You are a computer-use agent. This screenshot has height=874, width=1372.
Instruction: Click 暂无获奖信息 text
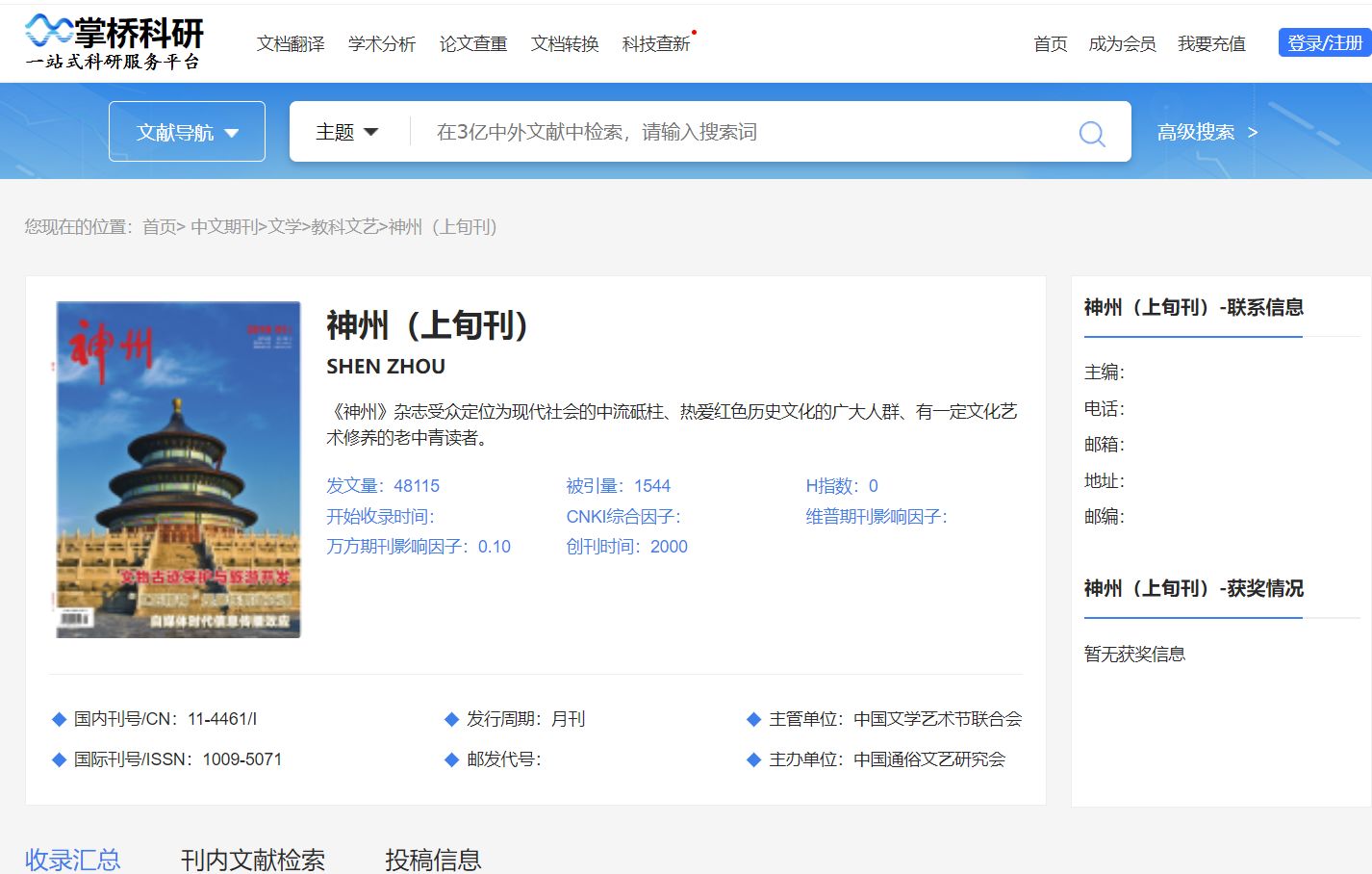(x=1134, y=655)
